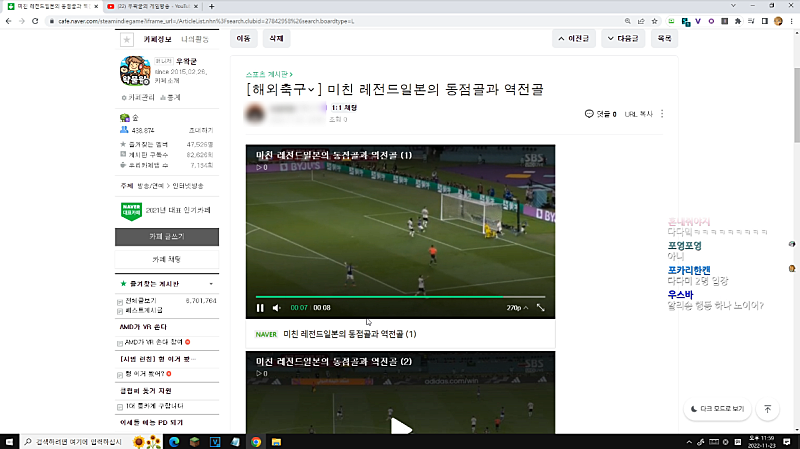The height and width of the screenshot is (449, 800).
Task: Click the purple V extension icon
Action: point(698,21)
